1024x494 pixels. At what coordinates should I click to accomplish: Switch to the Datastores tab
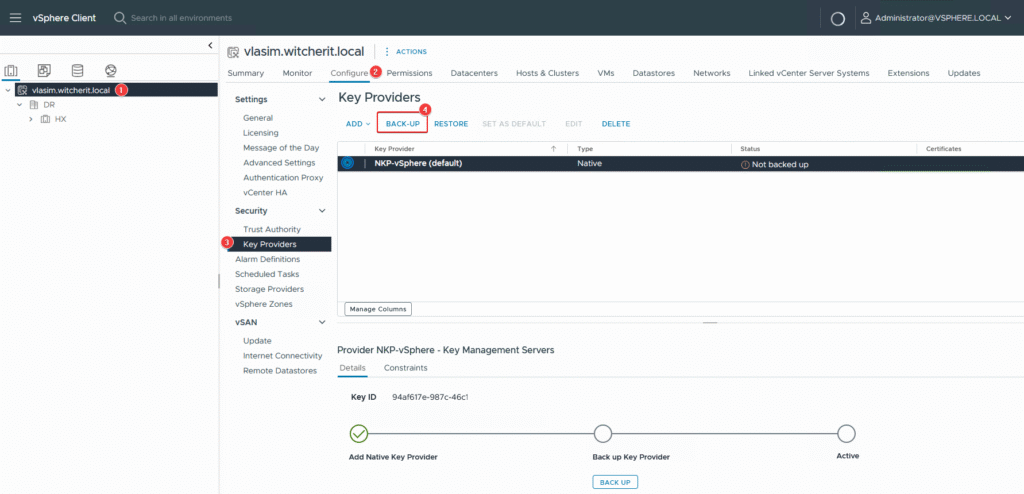(x=654, y=73)
